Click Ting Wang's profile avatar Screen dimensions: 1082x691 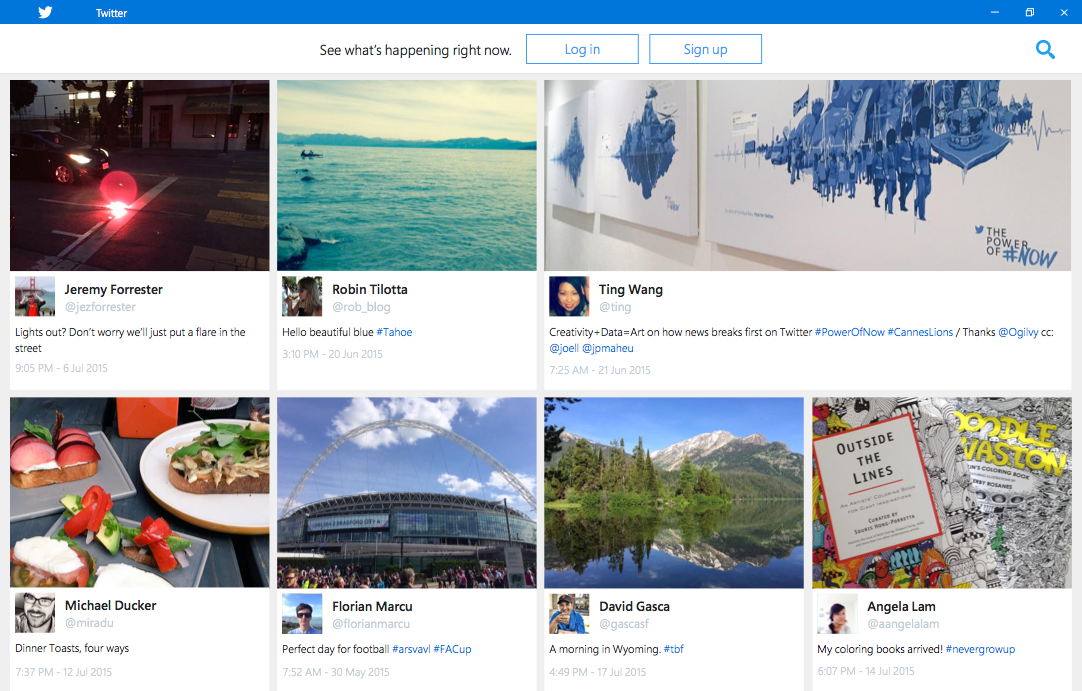(x=569, y=296)
